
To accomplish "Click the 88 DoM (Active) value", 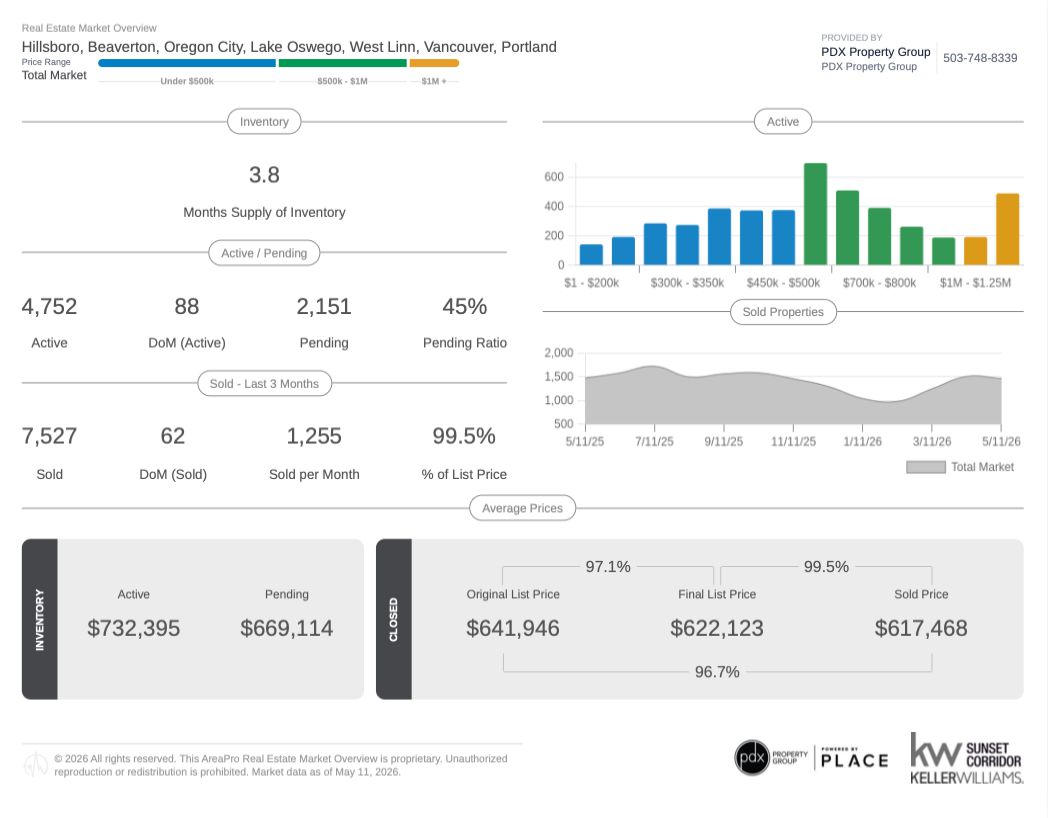I will [186, 307].
